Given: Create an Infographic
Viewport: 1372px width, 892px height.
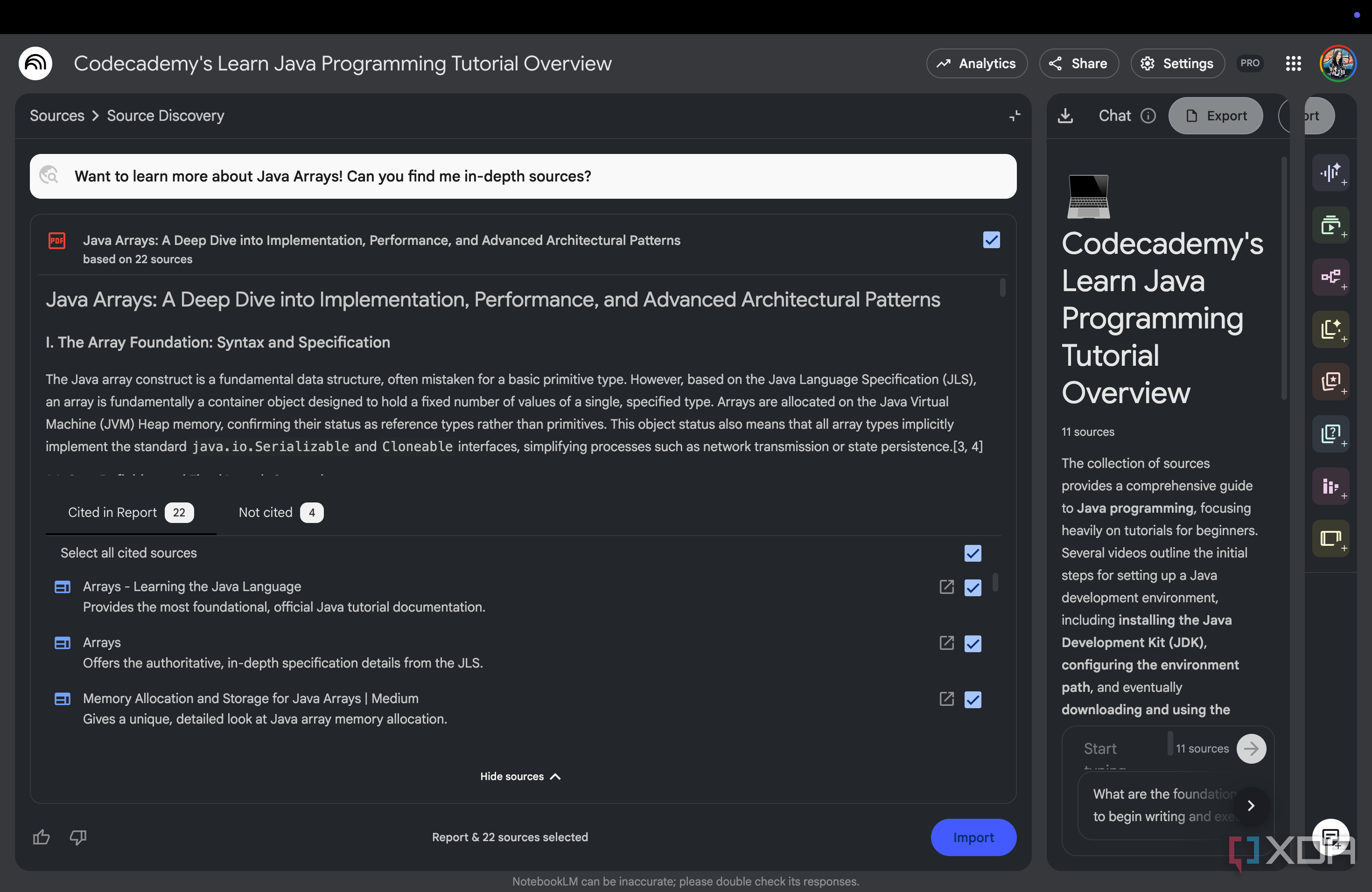Looking at the screenshot, I should 1330,486.
